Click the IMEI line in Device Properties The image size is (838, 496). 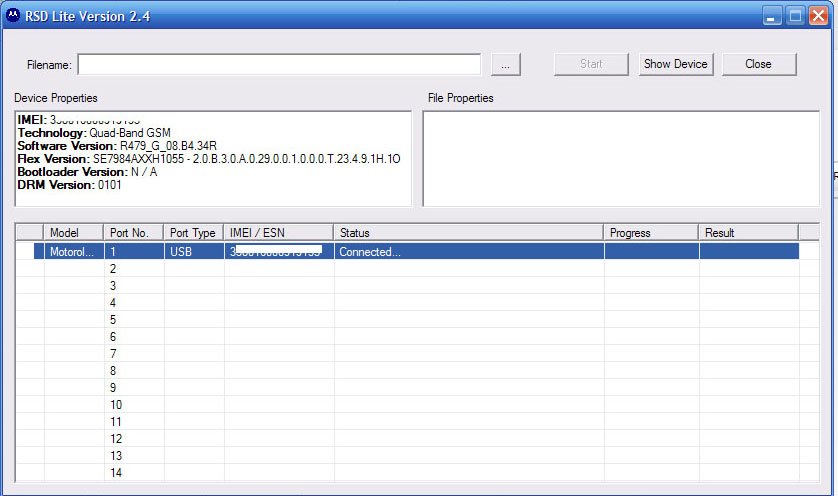click(x=79, y=120)
